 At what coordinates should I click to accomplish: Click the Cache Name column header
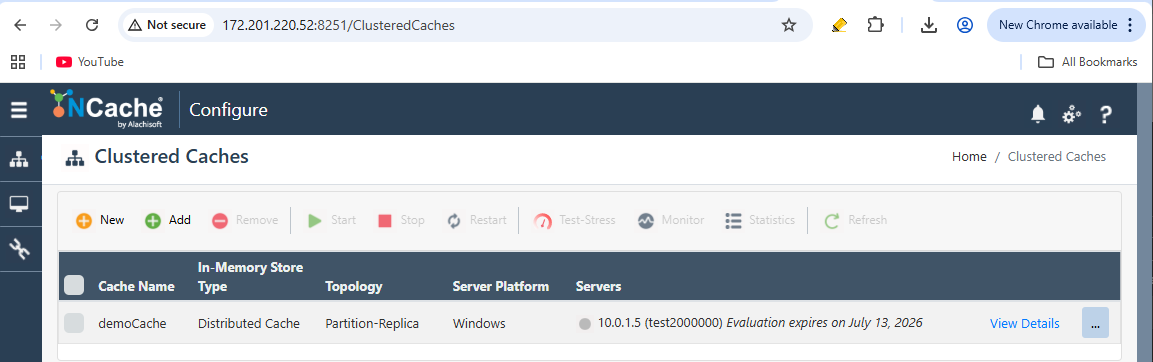pos(136,286)
